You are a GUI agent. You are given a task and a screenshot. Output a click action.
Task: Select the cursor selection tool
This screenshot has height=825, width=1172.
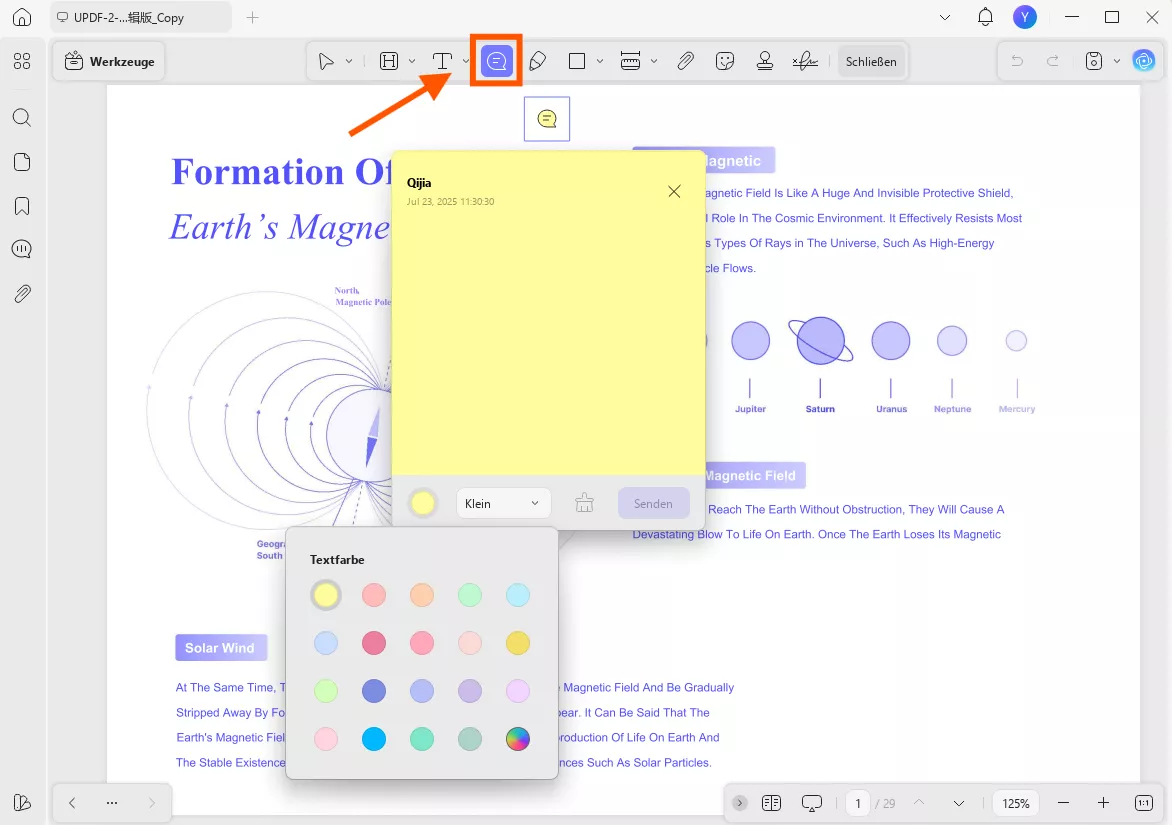[326, 61]
